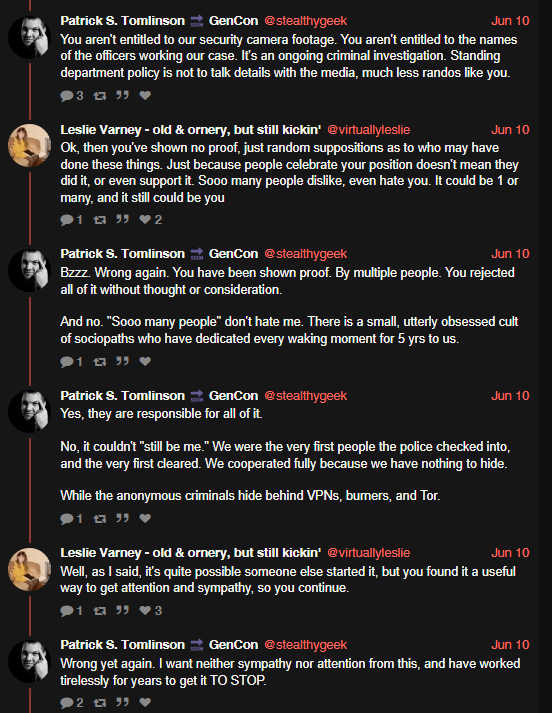The height and width of the screenshot is (713, 552).
Task: Click retweet icon on 'Wrong yet again' tweet
Action: tap(100, 703)
